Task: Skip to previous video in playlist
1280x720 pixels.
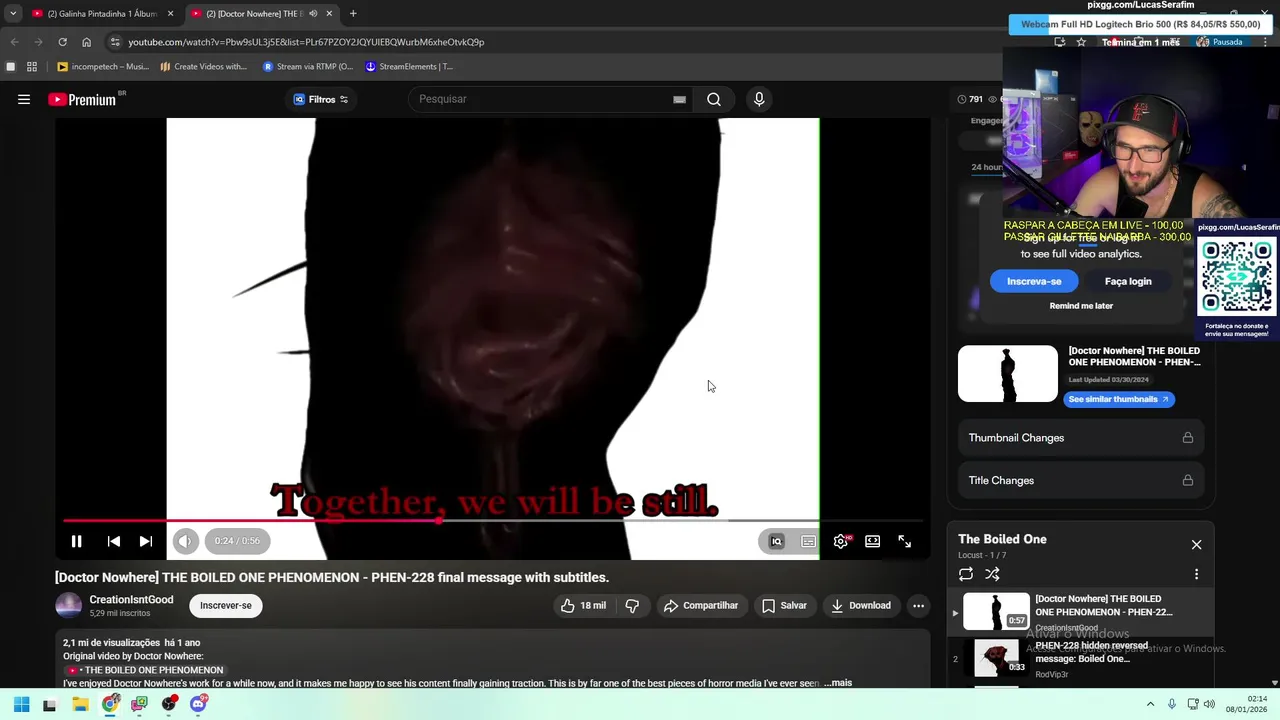Action: [x=114, y=541]
